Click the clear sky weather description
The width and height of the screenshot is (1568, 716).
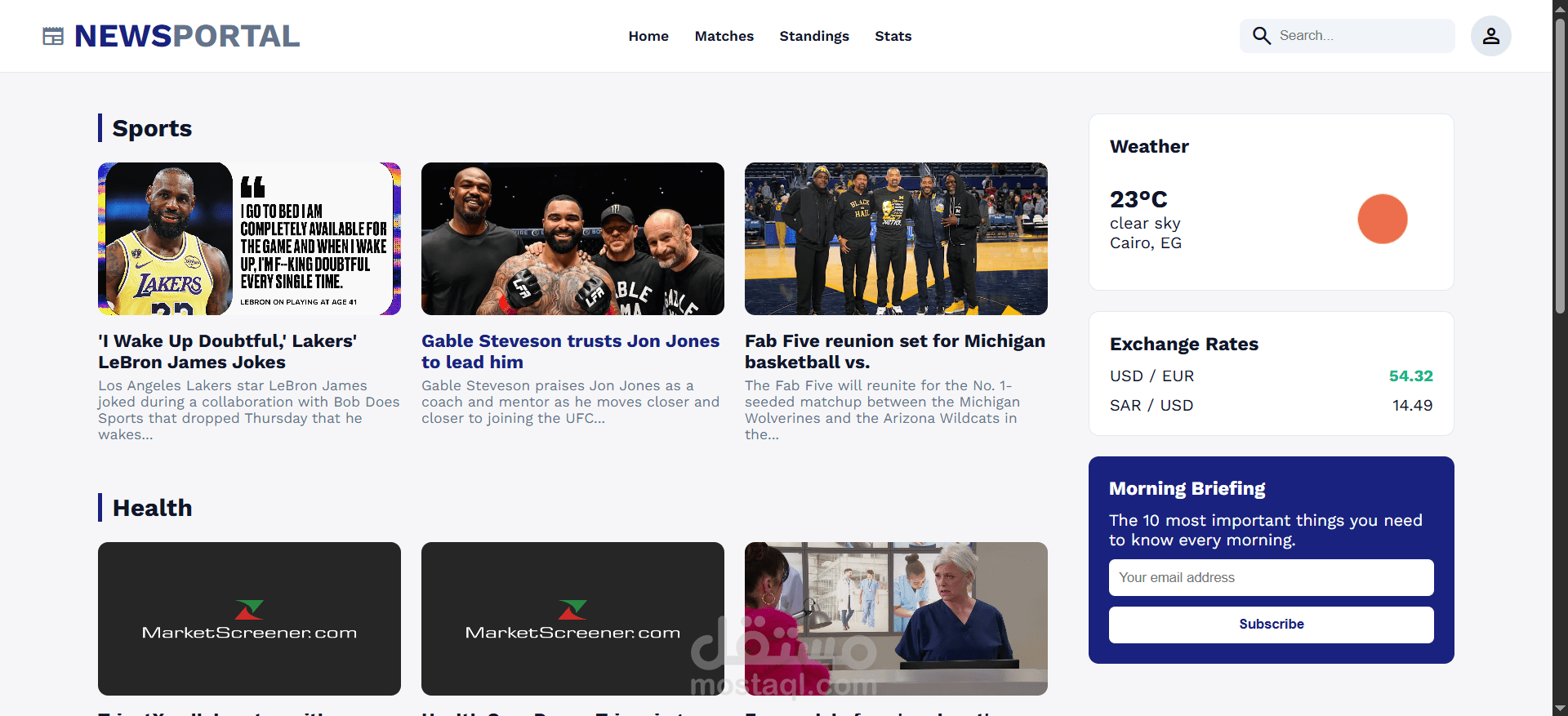pyautogui.click(x=1145, y=224)
